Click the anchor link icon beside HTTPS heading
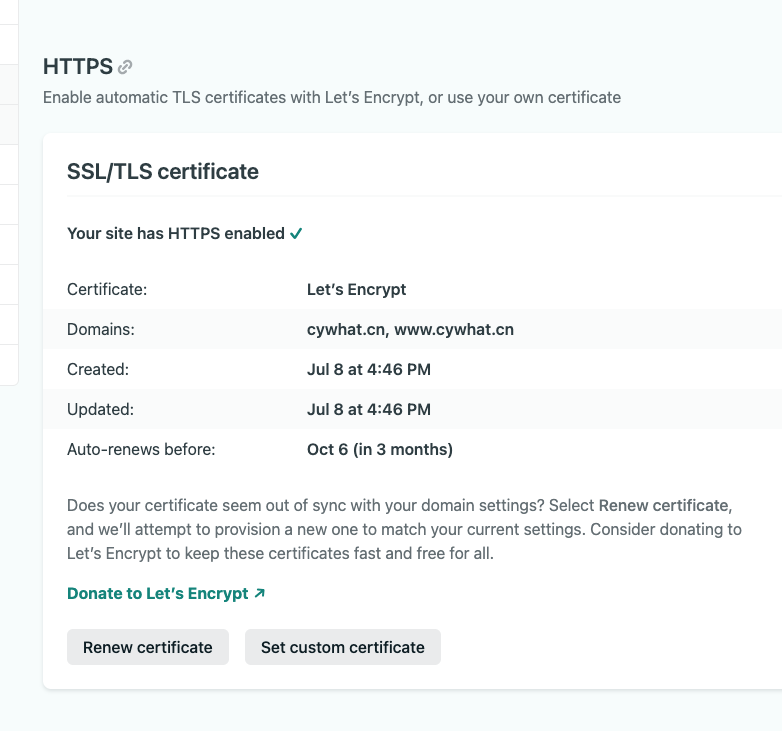 pos(125,68)
